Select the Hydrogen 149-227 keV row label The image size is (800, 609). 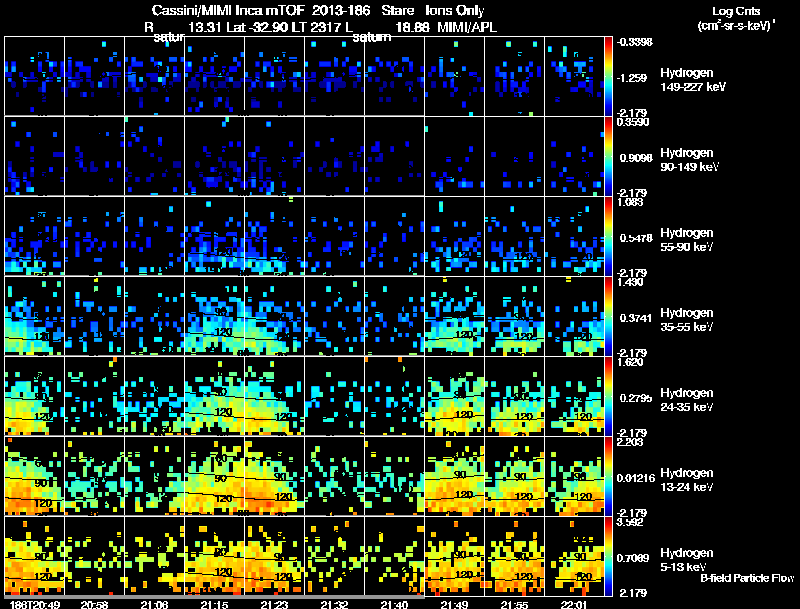(x=693, y=80)
